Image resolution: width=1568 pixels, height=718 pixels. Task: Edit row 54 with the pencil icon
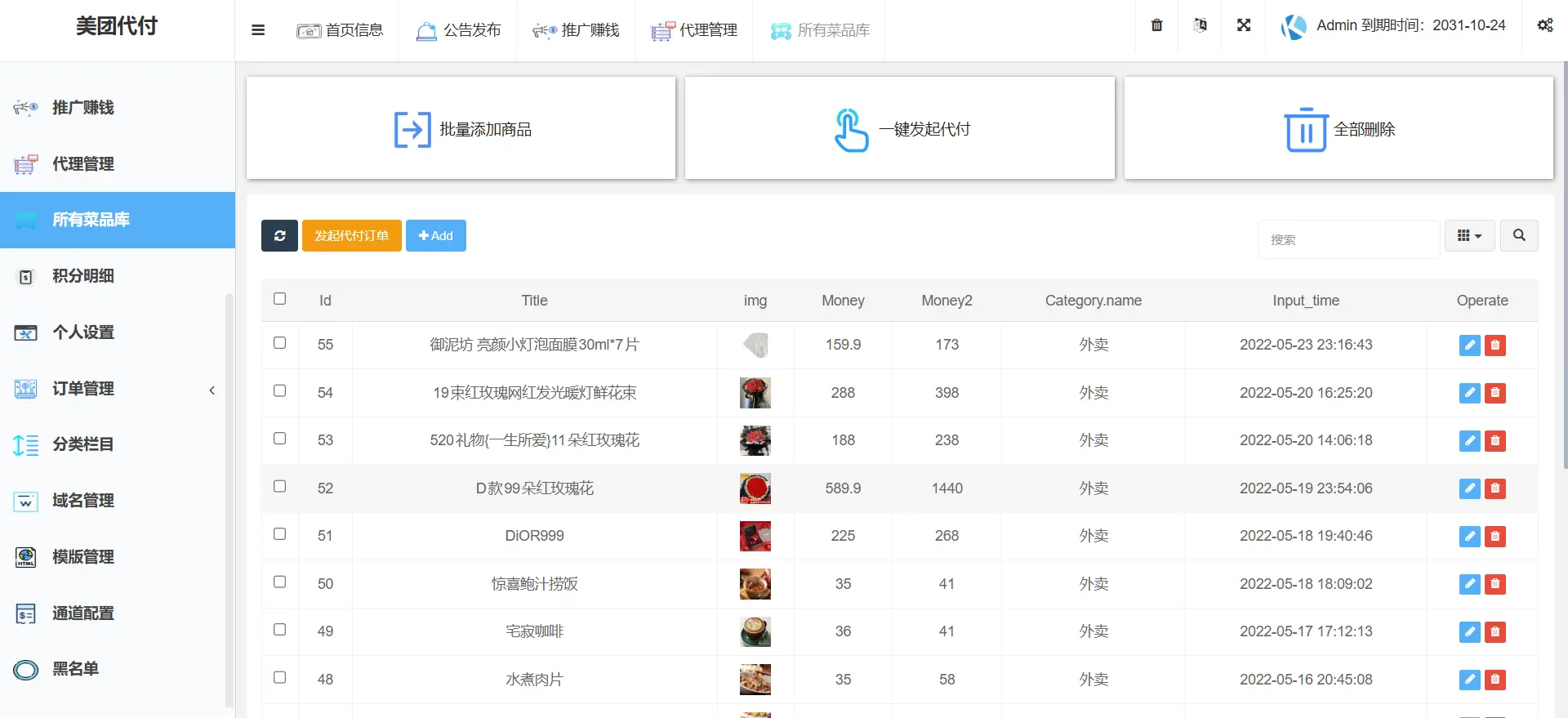[x=1470, y=393]
